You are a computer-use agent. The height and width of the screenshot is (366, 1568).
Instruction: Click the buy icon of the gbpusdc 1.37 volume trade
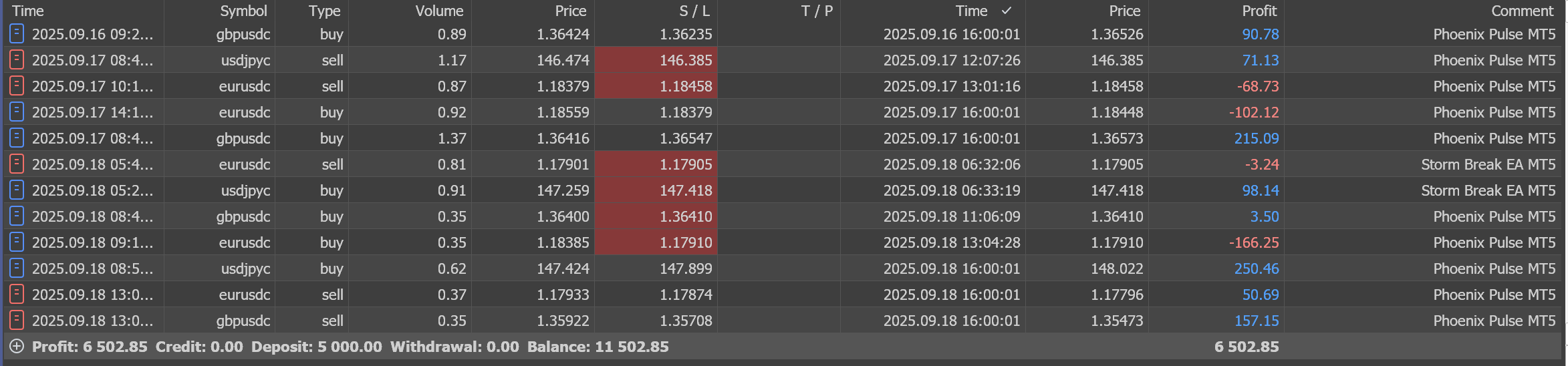tap(17, 138)
